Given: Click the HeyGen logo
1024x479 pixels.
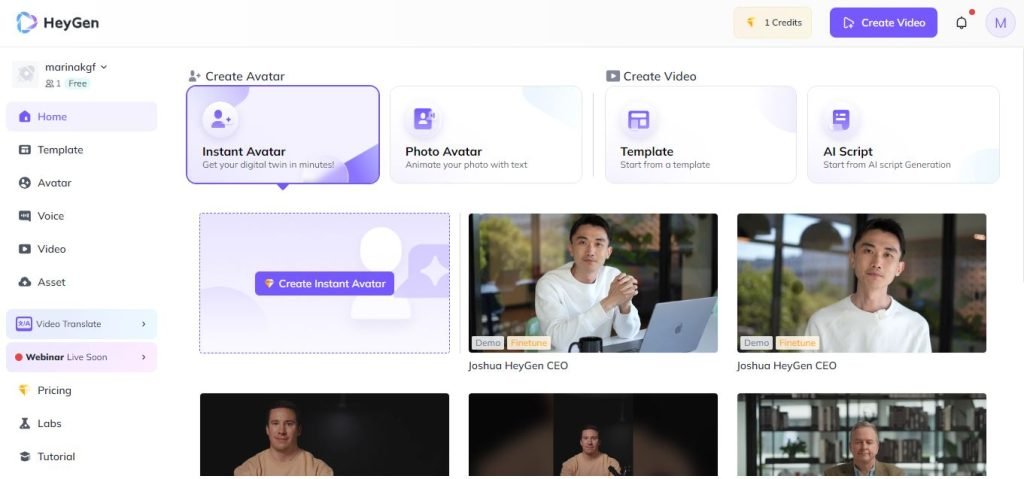Looking at the screenshot, I should (x=57, y=23).
